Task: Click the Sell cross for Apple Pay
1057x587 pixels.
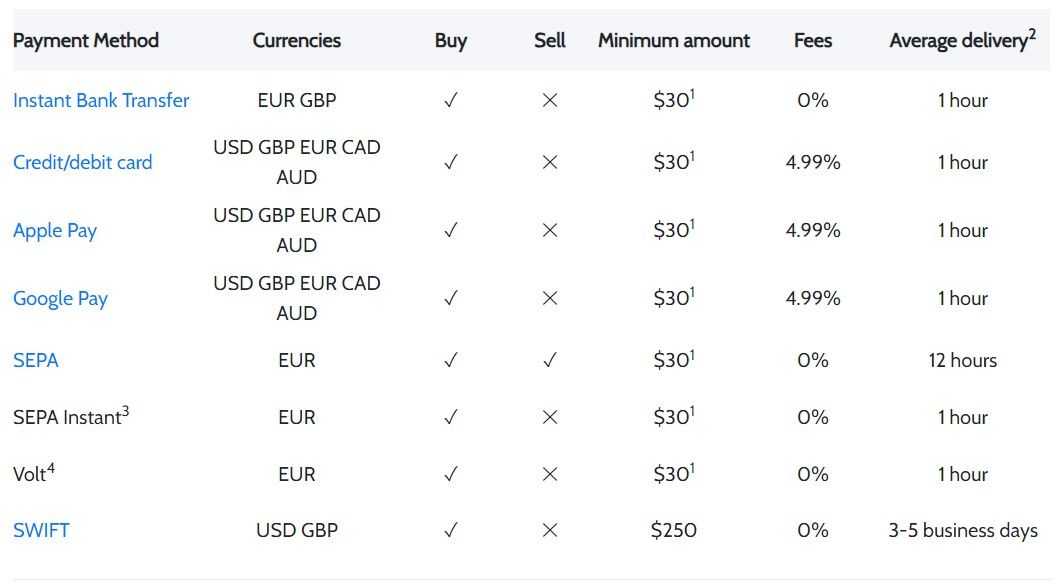Action: [549, 230]
